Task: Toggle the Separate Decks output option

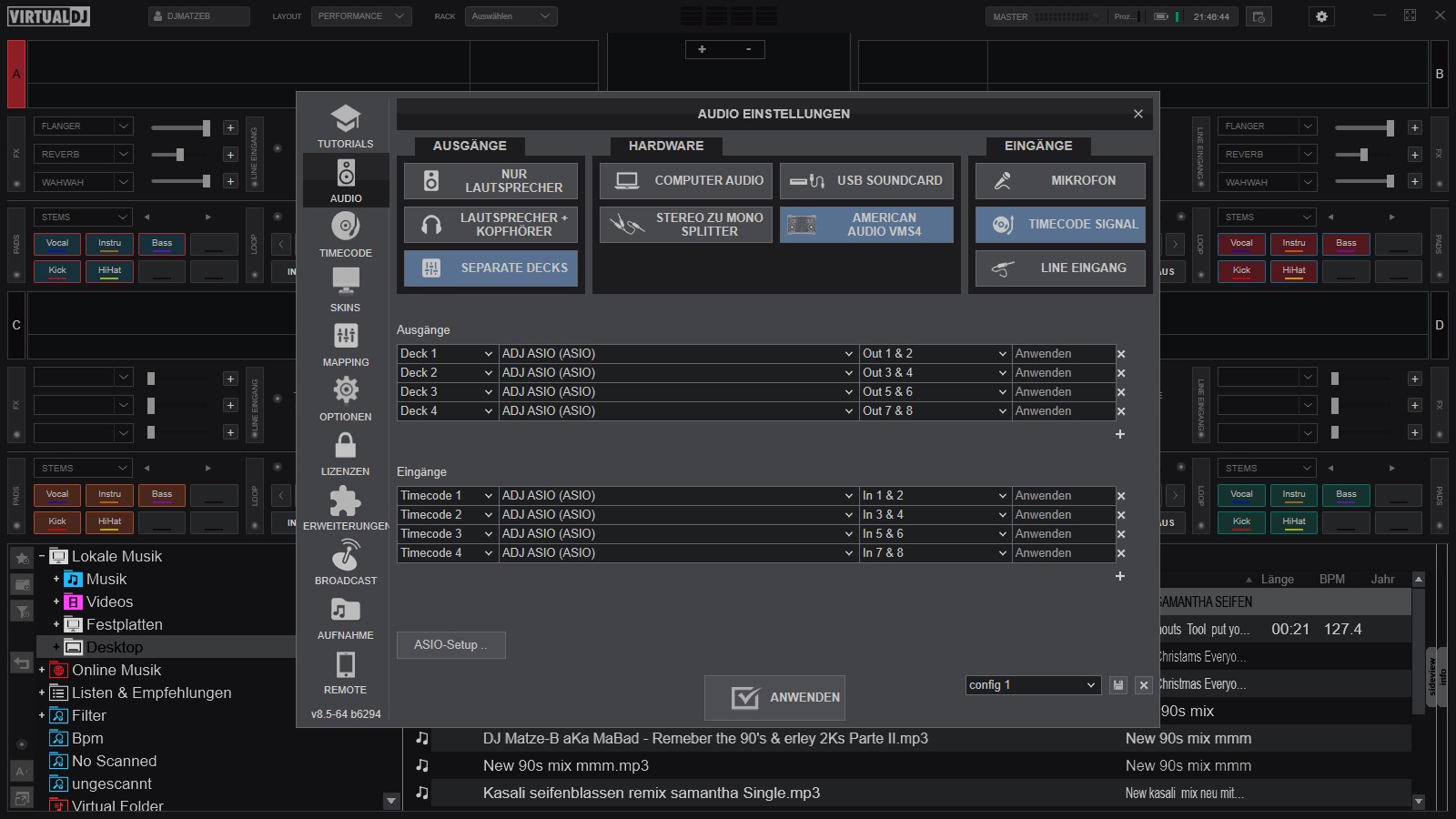Action: 490,268
